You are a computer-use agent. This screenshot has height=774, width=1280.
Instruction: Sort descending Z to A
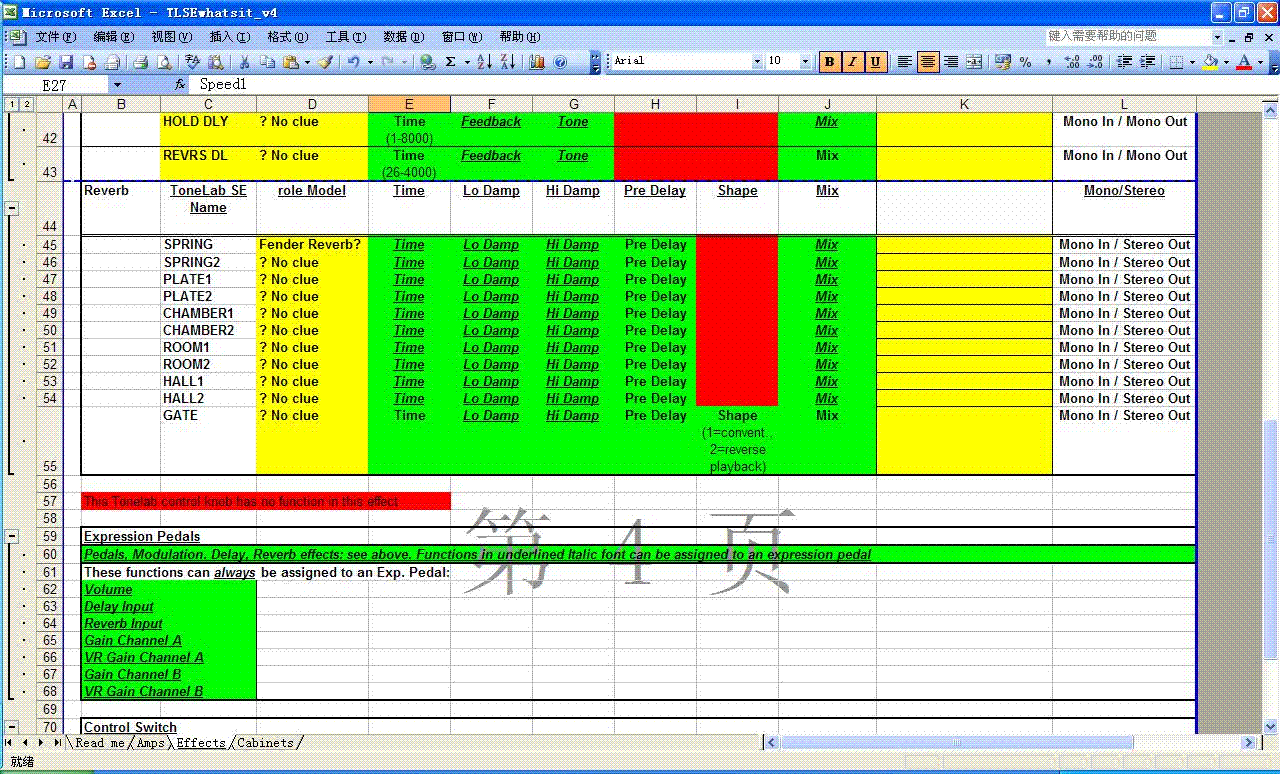coord(508,62)
